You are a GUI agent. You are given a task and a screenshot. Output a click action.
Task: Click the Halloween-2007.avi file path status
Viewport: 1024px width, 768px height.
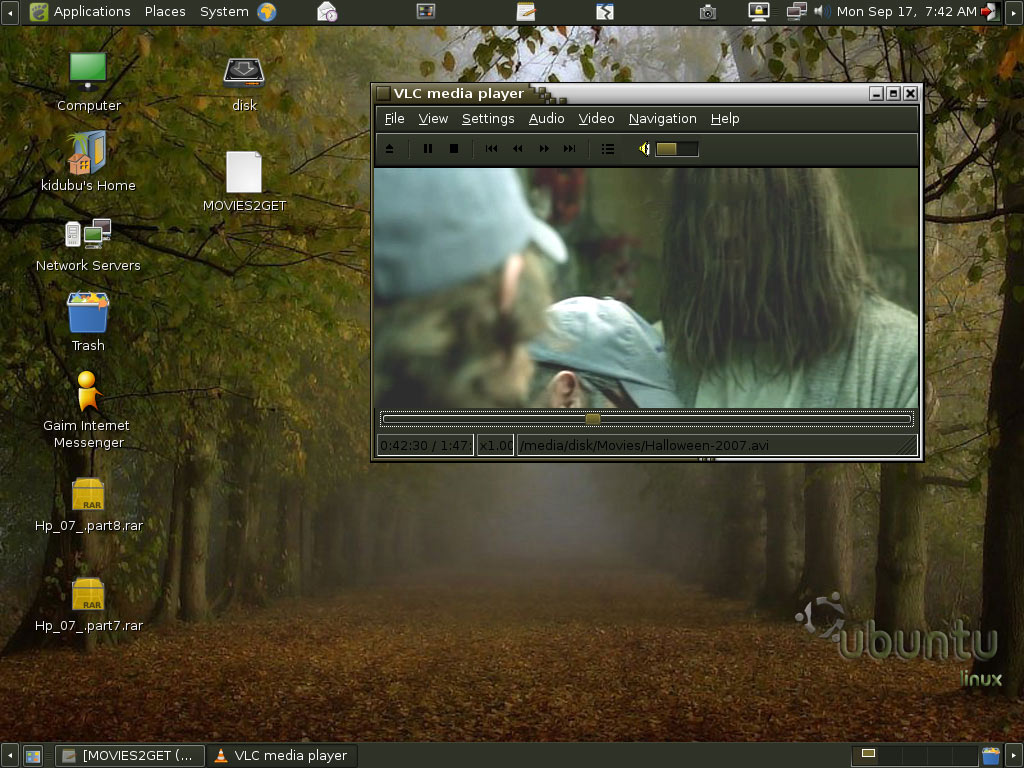pos(717,445)
